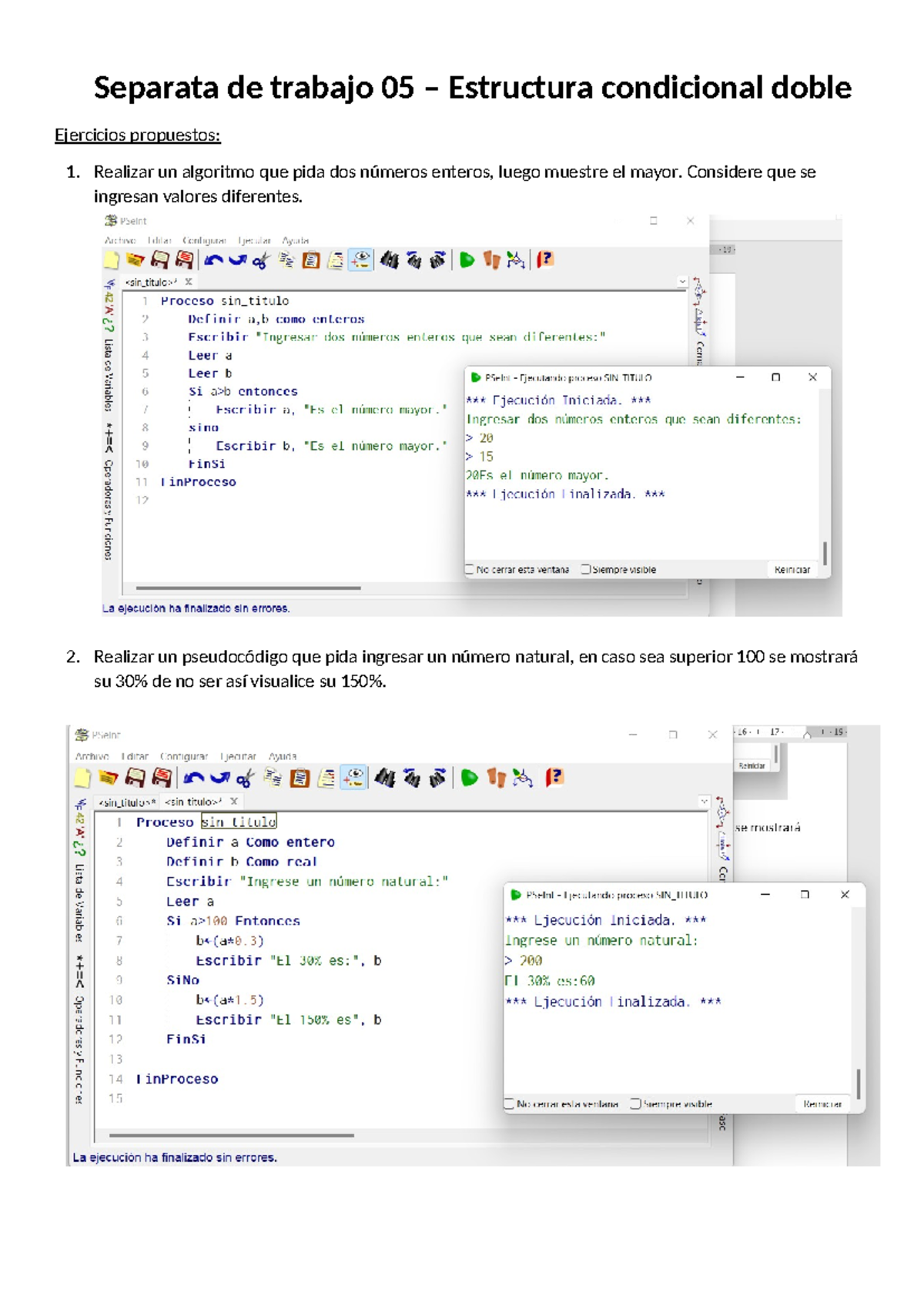Click step-by-step footprints icon in lower PSeInt toolbar

[497, 778]
